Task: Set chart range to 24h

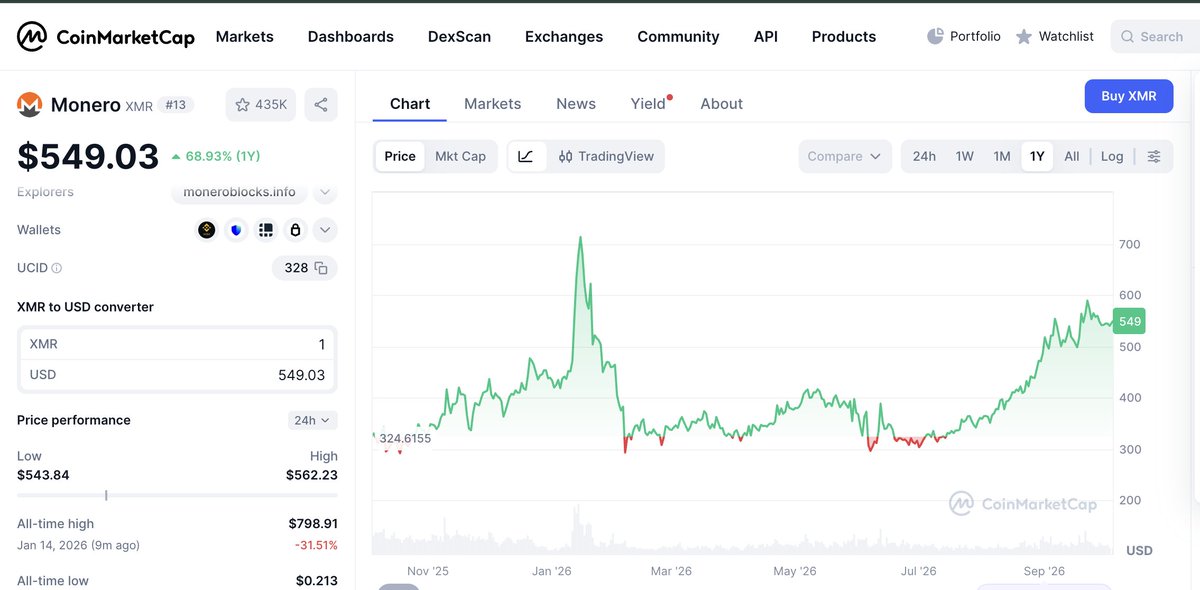Action: tap(925, 156)
